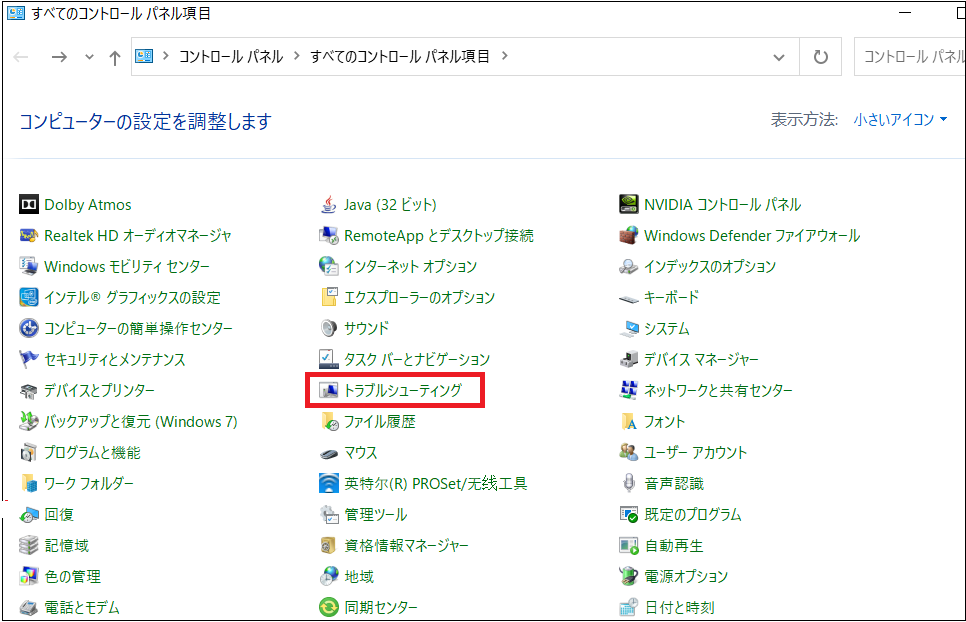Click the バックアップと復元 (Windows 7) icon
Screen dimensions: 966x622
point(28,421)
